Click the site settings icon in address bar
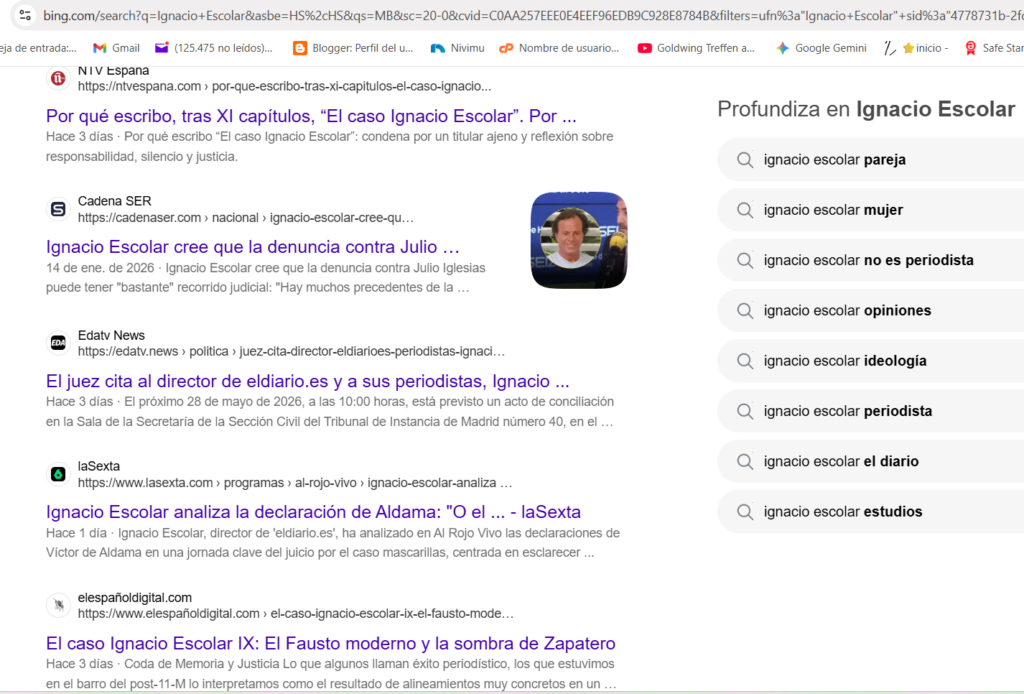 tap(25, 15)
